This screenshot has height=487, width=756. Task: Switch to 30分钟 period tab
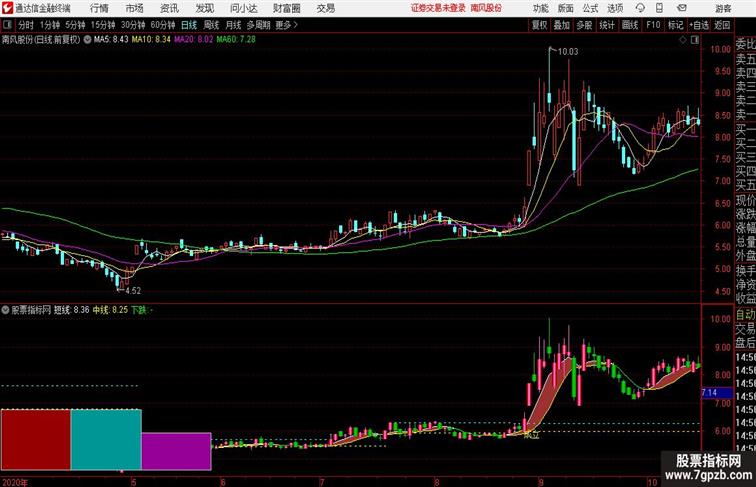pos(133,25)
